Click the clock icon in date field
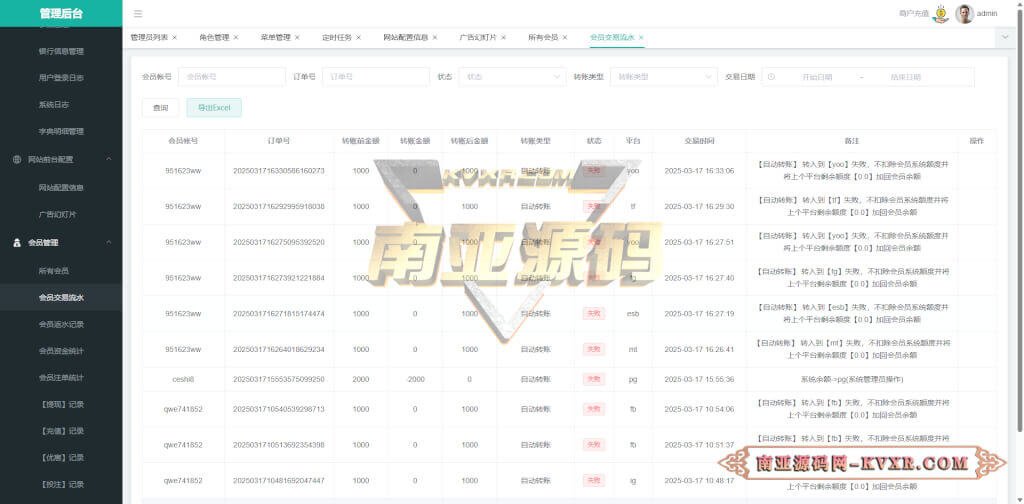The height and width of the screenshot is (504, 1024). pyautogui.click(x=772, y=77)
